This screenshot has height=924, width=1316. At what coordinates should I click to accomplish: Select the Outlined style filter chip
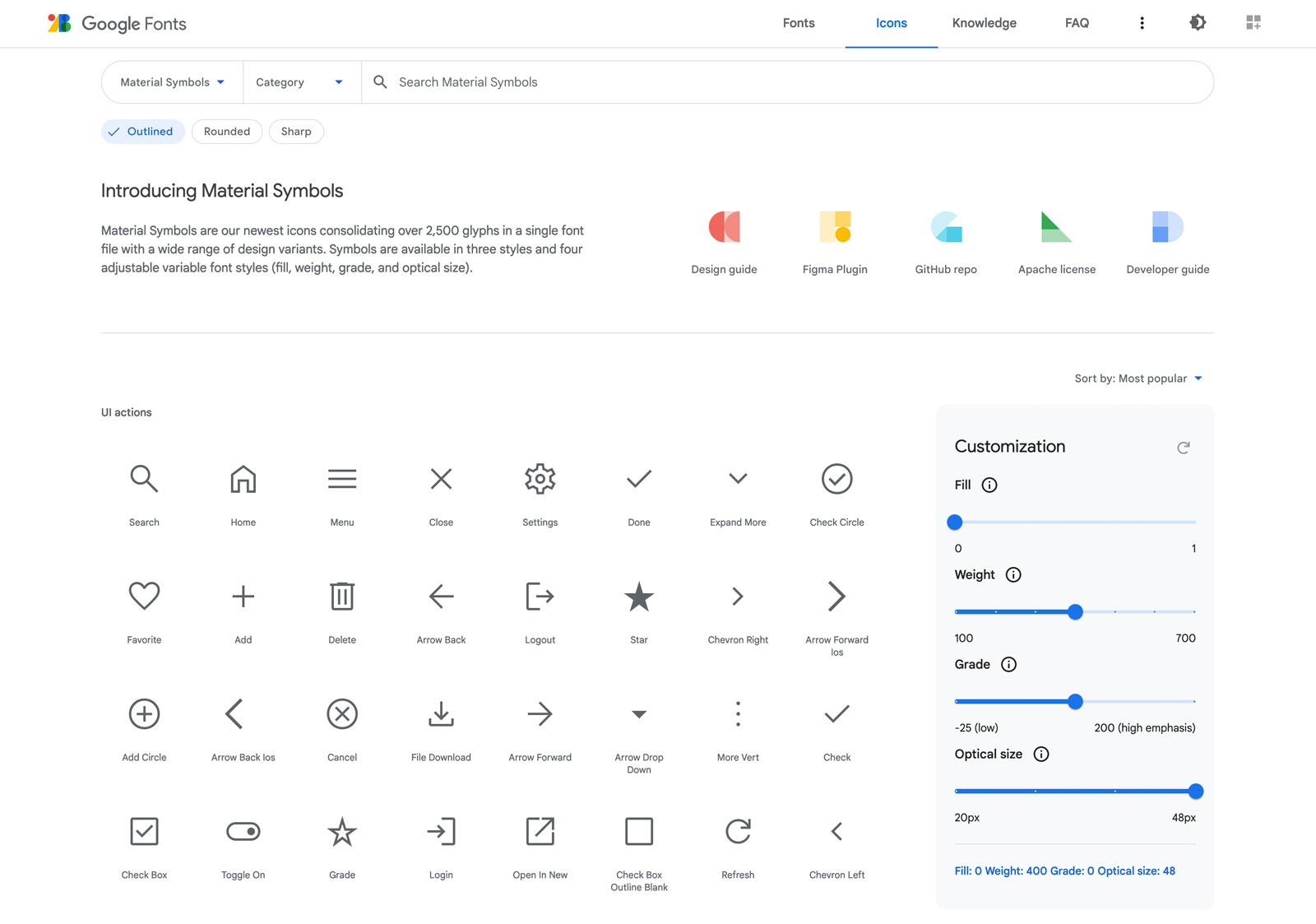142,132
